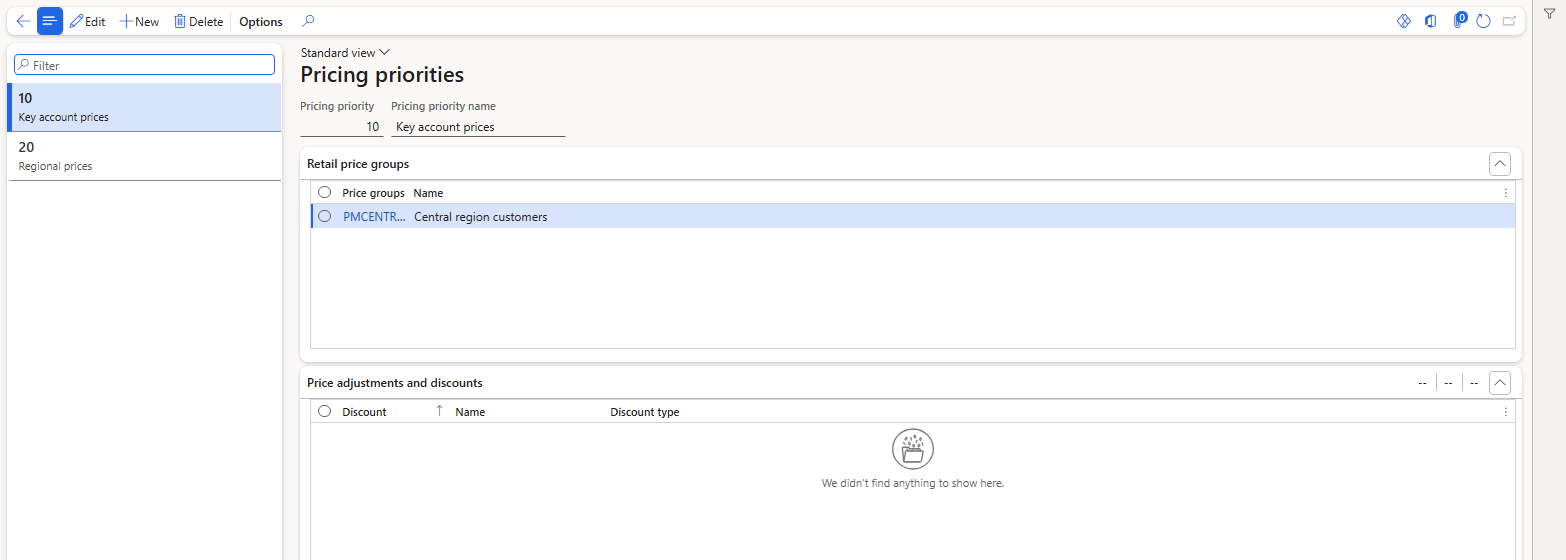1566x560 pixels.
Task: Select the PMCENTR row radio button
Action: click(x=324, y=216)
